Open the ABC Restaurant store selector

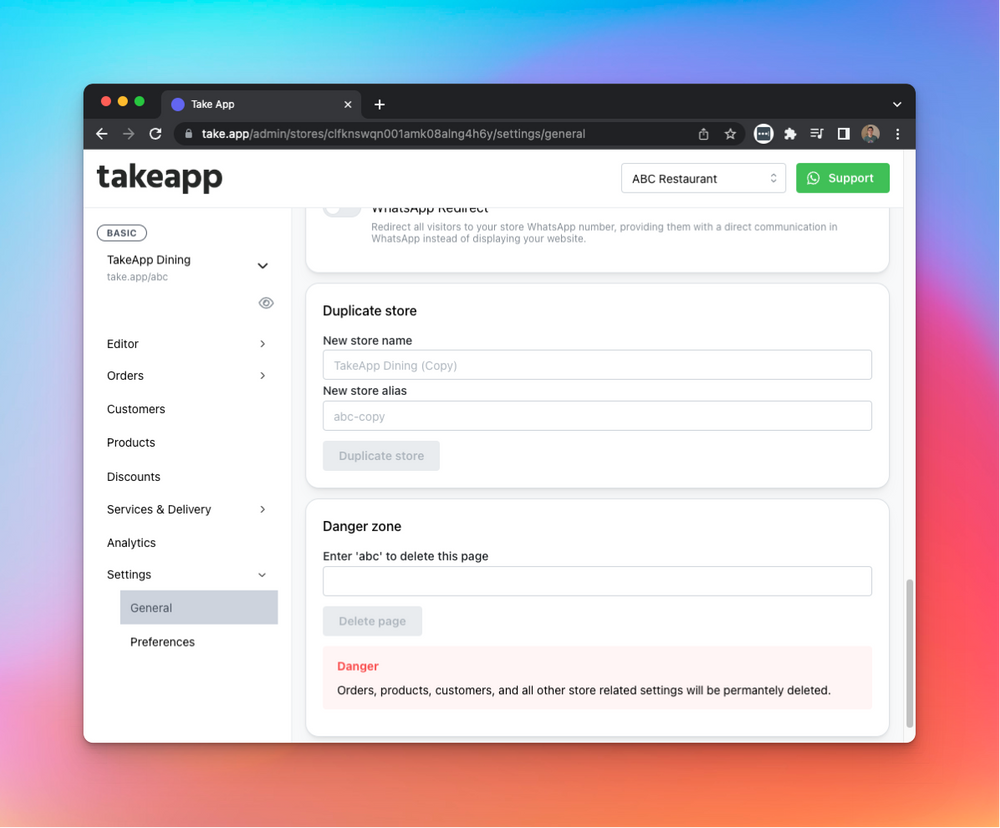click(703, 179)
